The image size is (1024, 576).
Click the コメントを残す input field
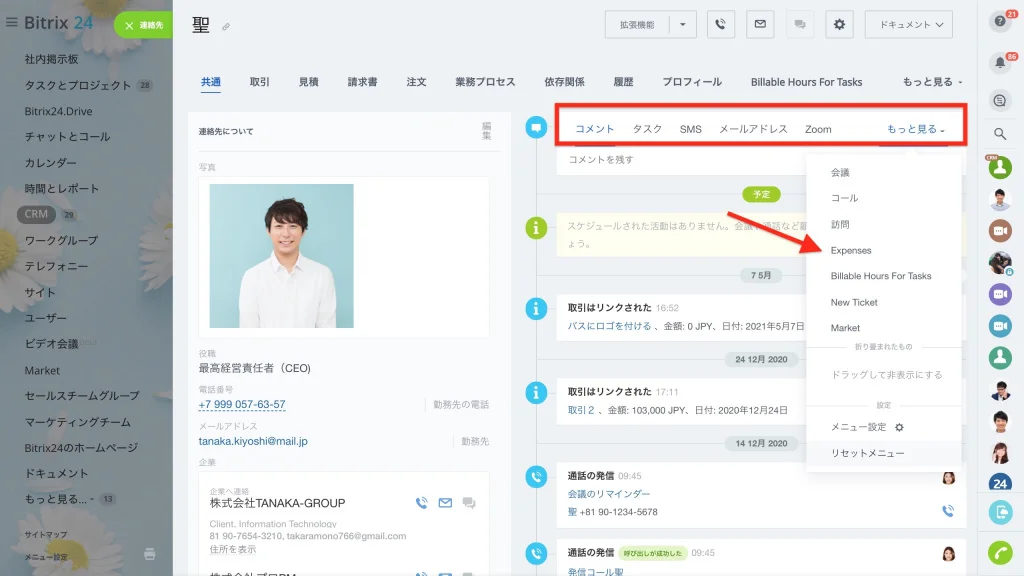[x=682, y=160]
